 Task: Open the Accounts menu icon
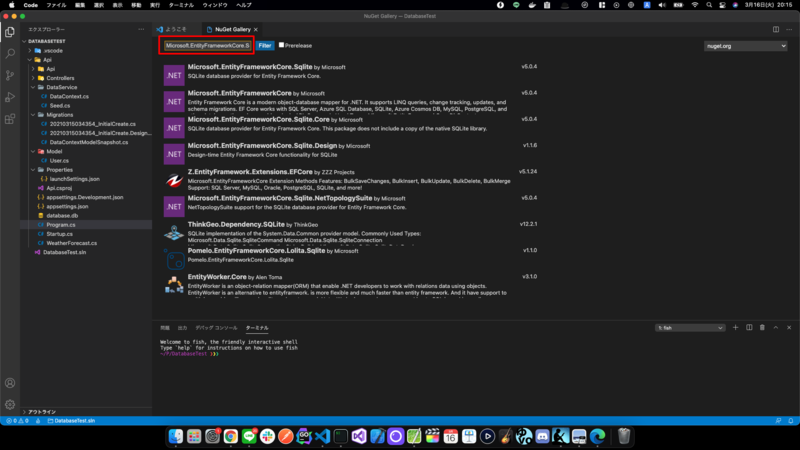tap(10, 383)
